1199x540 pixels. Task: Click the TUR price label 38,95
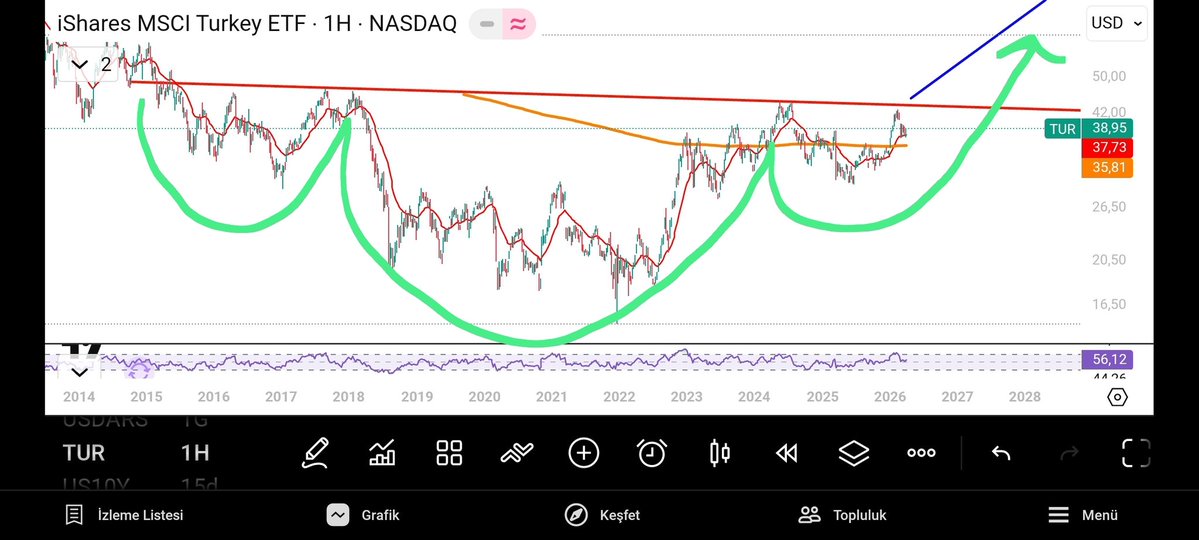click(1106, 128)
